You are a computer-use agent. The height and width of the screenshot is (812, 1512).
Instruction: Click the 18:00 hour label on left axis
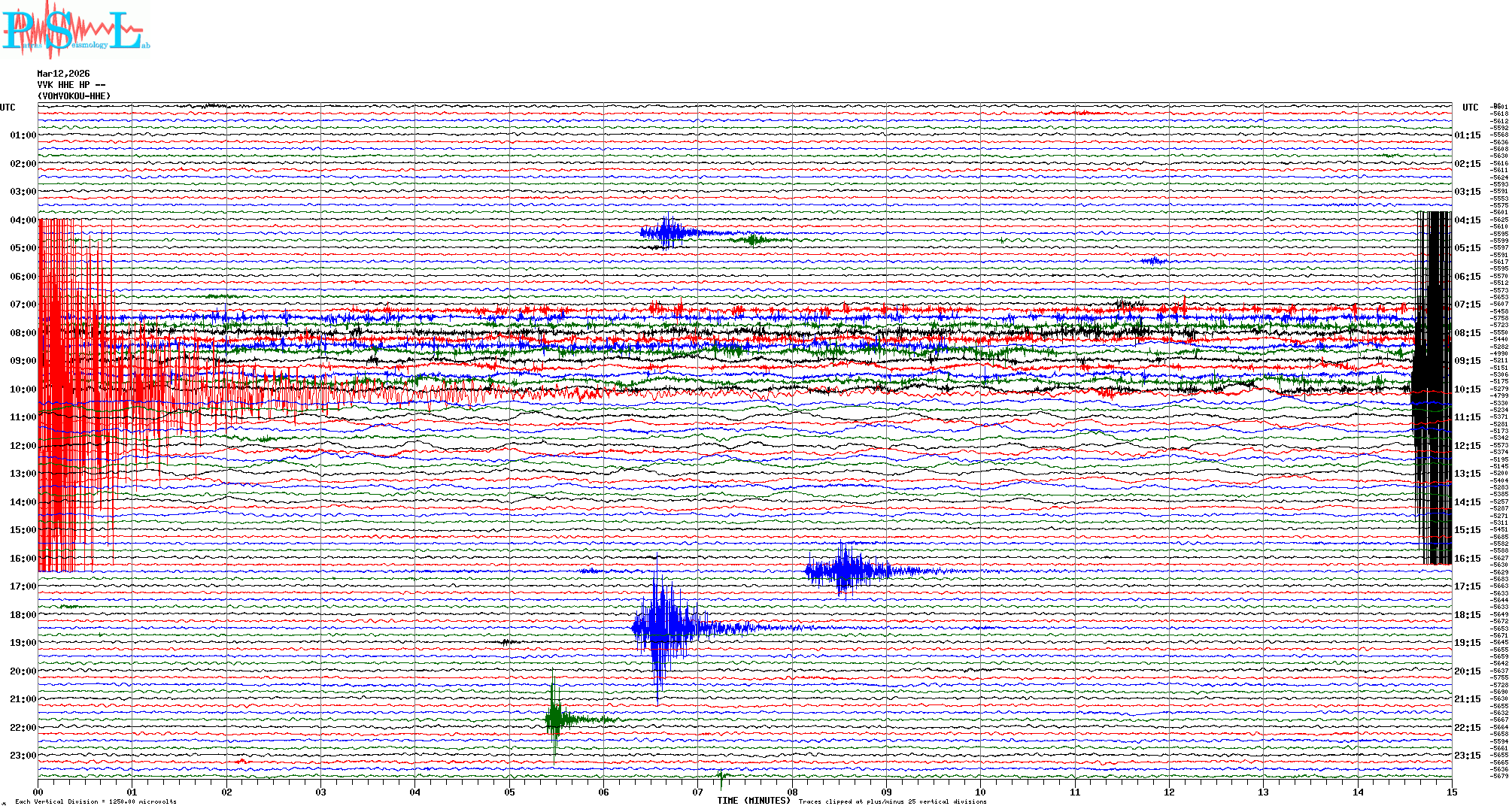pyautogui.click(x=23, y=615)
